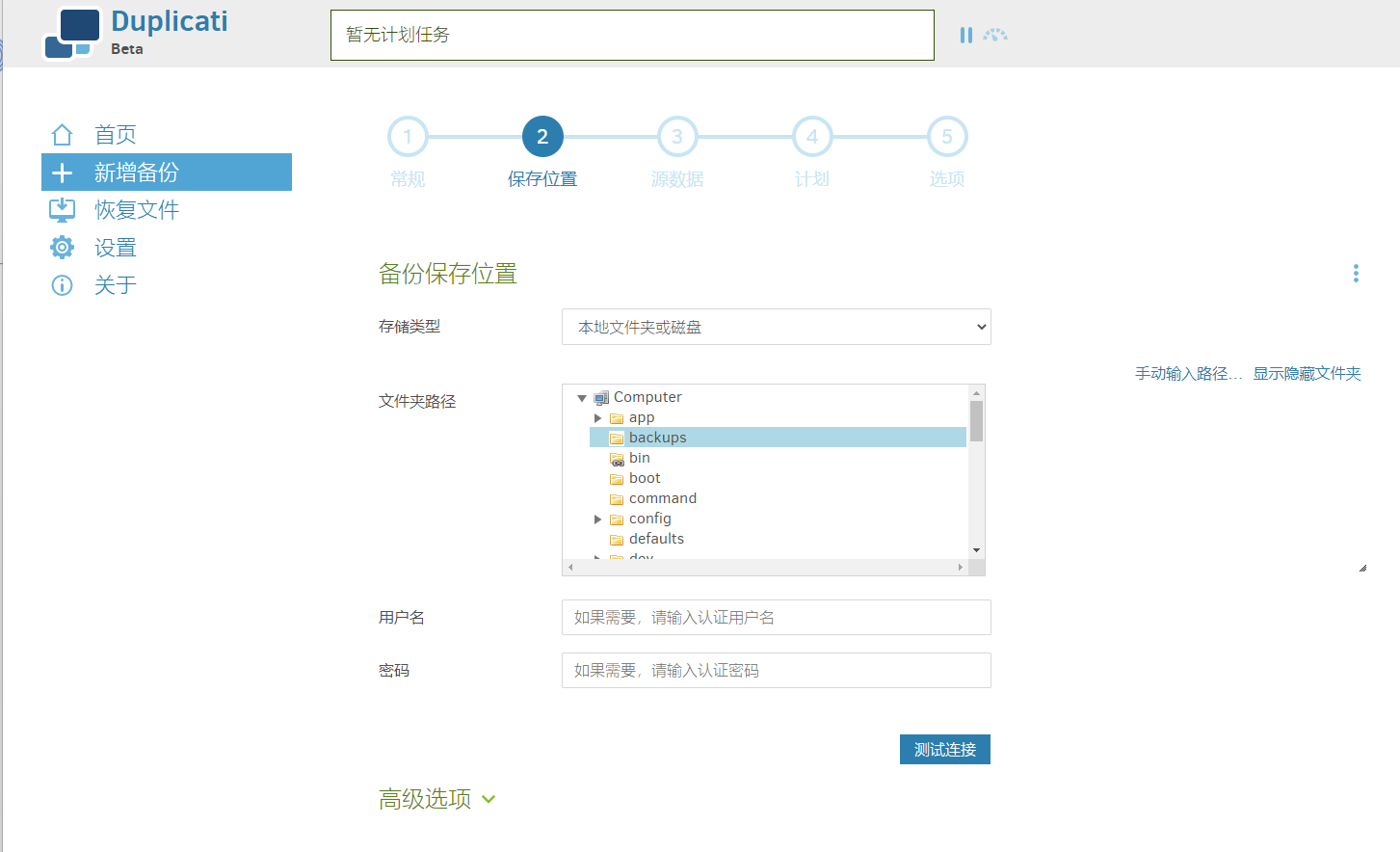Click the throttle speed gauge icon
The image size is (1400, 852).
pyautogui.click(x=995, y=35)
